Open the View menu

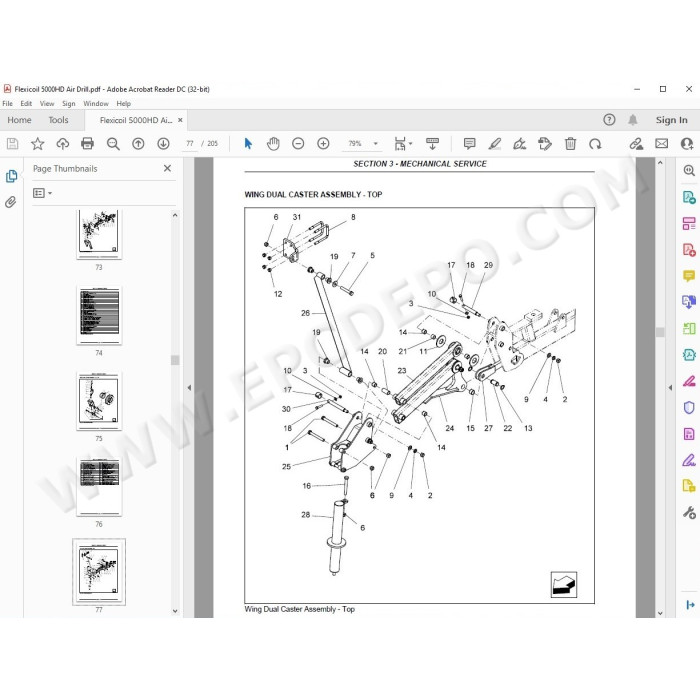click(x=47, y=104)
